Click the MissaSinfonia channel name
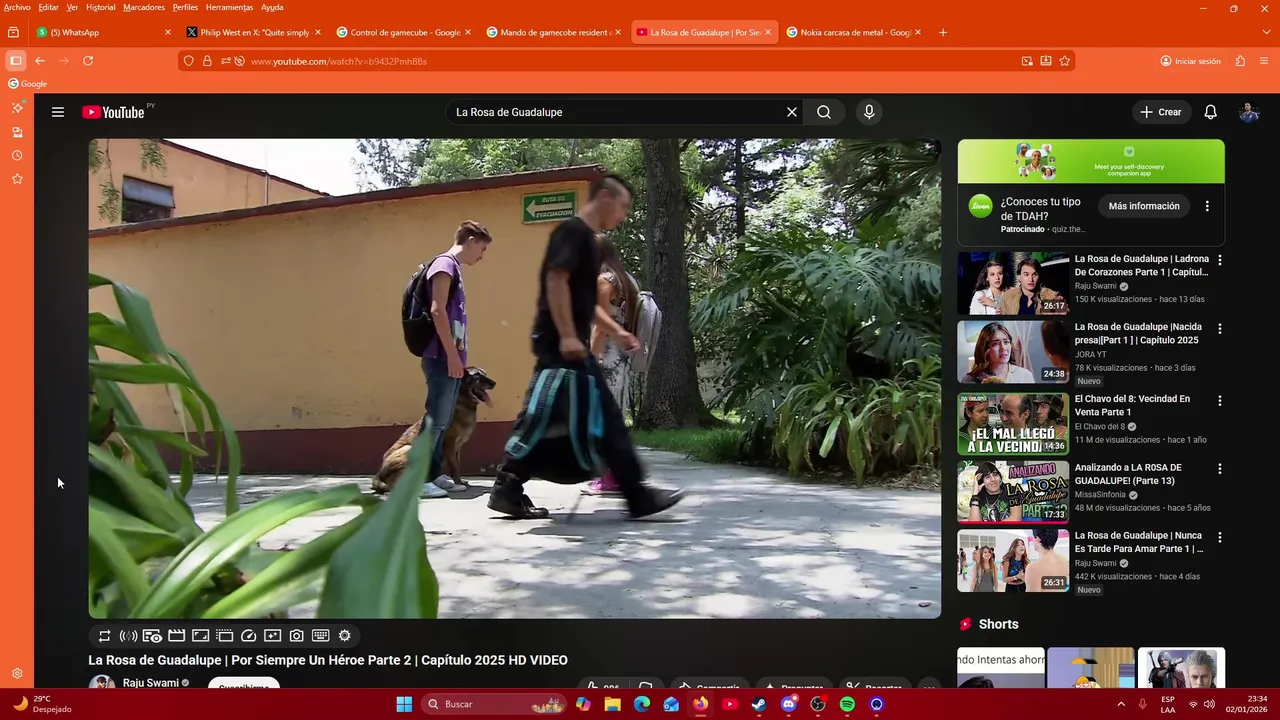This screenshot has height=720, width=1280. [1100, 495]
